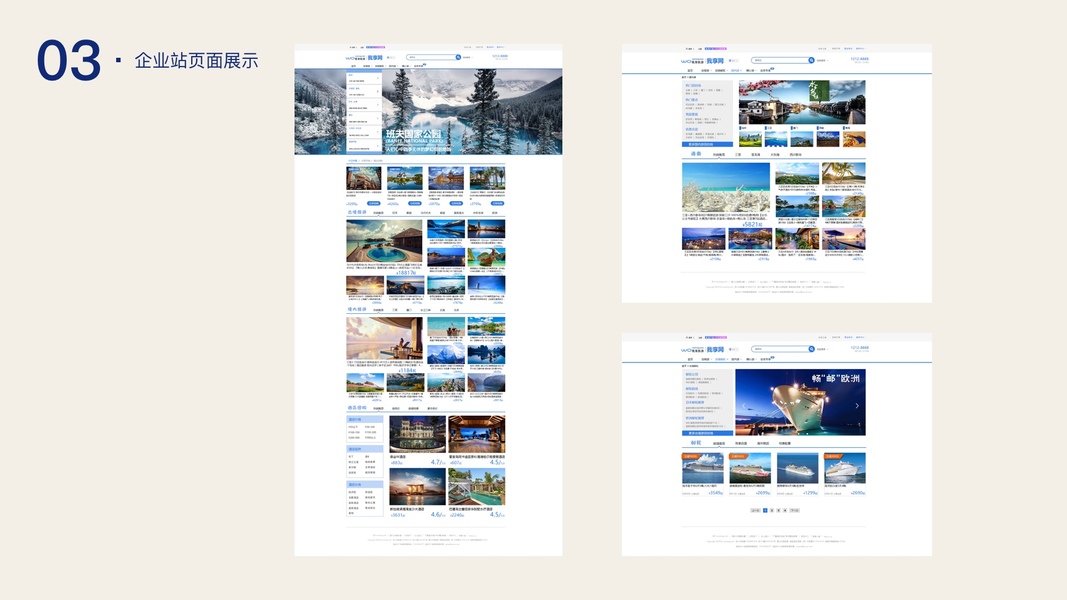Click search magnifier icon in bottom-right cruise mockup
The width and height of the screenshot is (1067, 600).
(x=811, y=349)
